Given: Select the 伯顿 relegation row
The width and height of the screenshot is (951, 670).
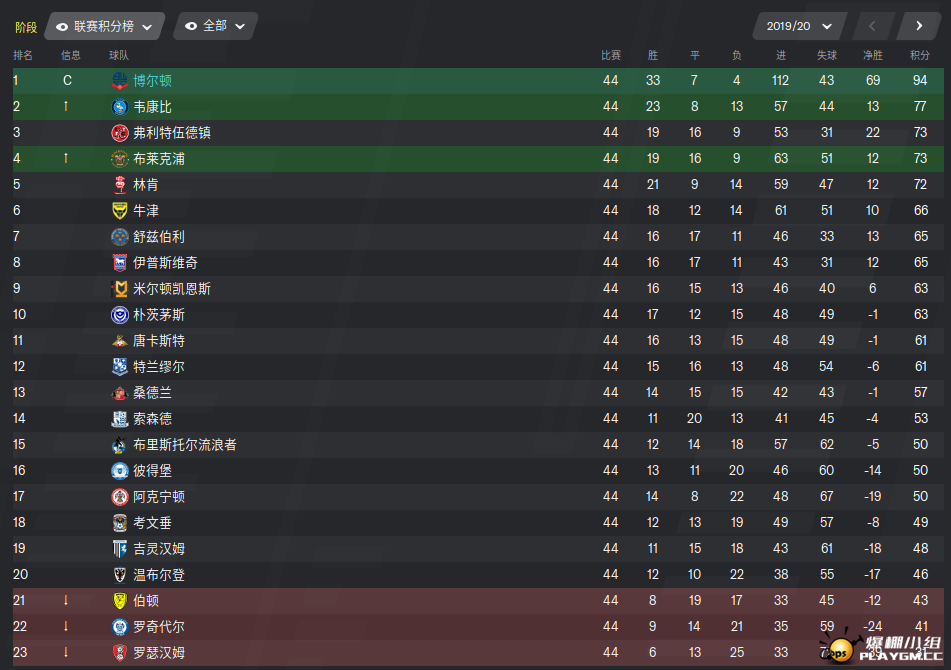Looking at the screenshot, I should [478, 600].
